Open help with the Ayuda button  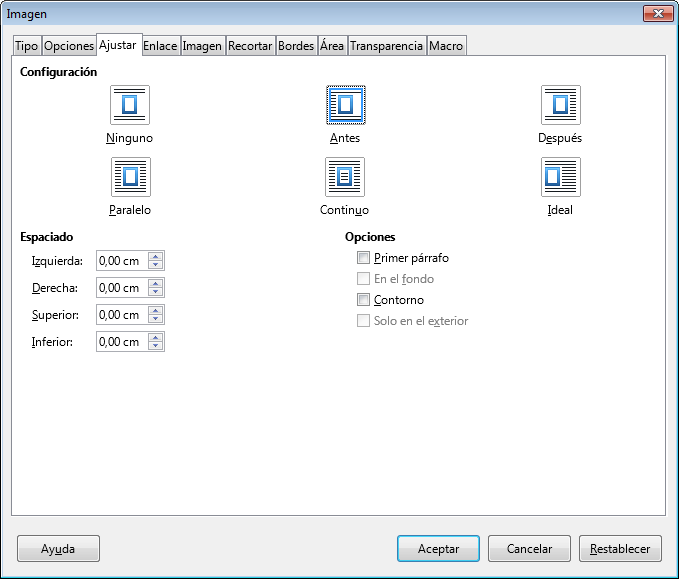coord(58,549)
